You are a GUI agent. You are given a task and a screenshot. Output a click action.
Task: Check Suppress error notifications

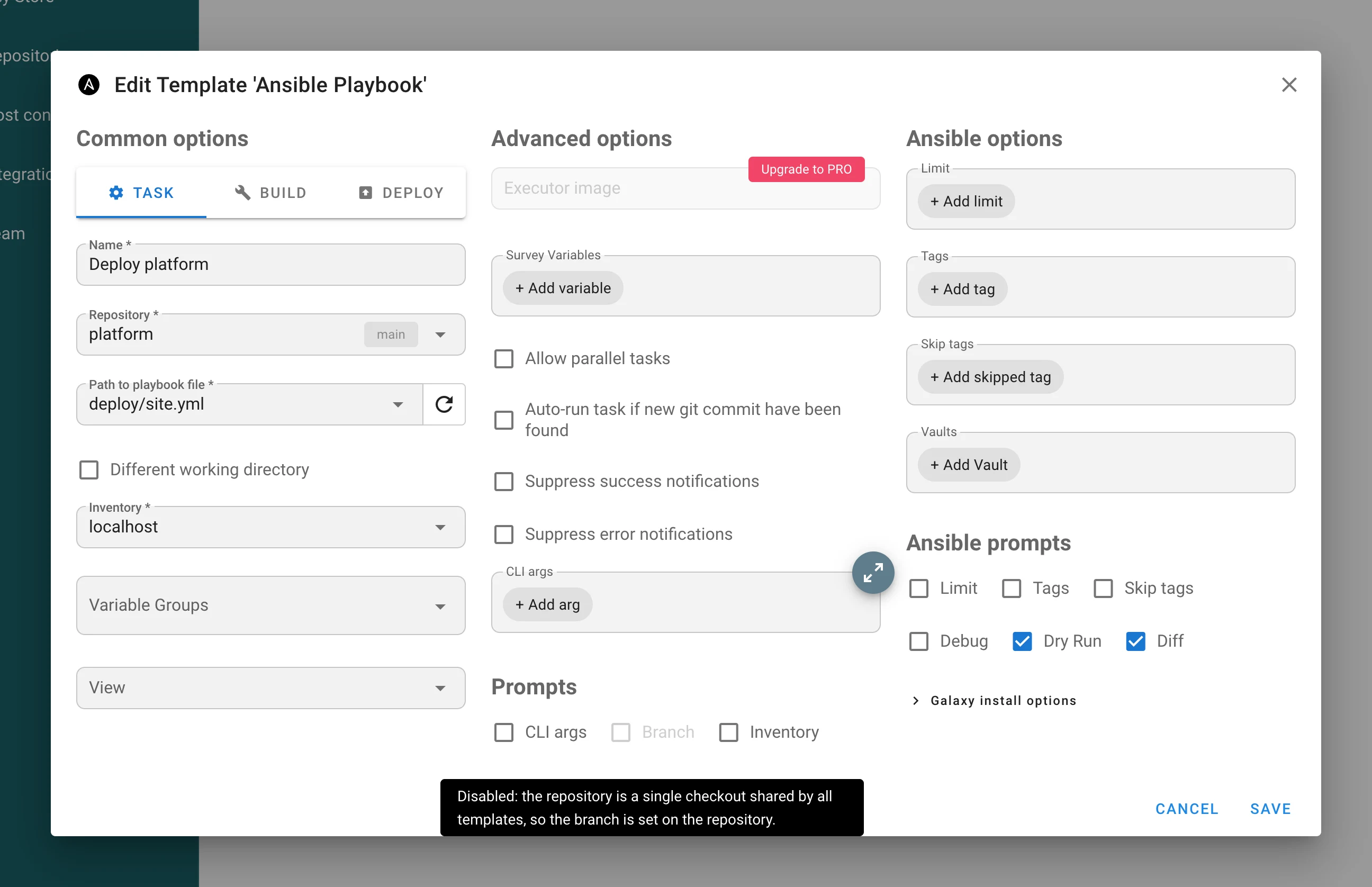(504, 534)
